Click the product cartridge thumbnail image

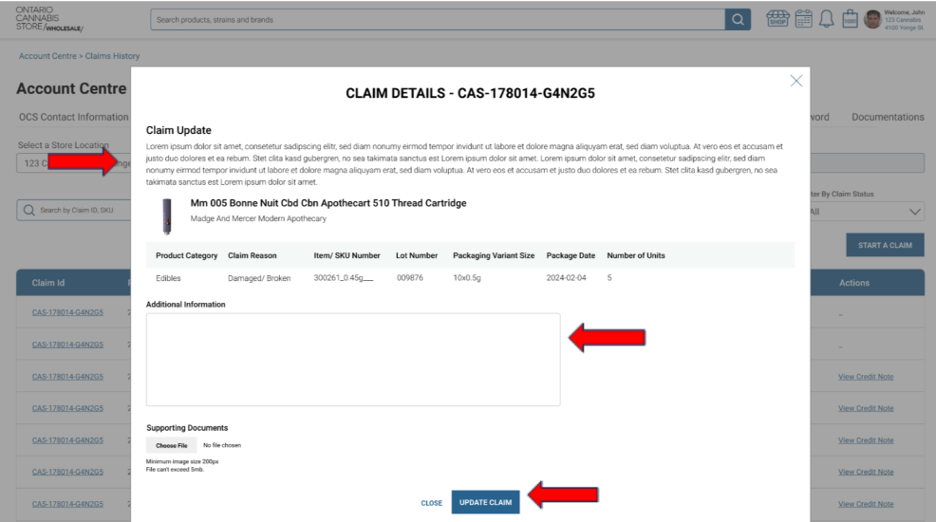[x=167, y=216]
